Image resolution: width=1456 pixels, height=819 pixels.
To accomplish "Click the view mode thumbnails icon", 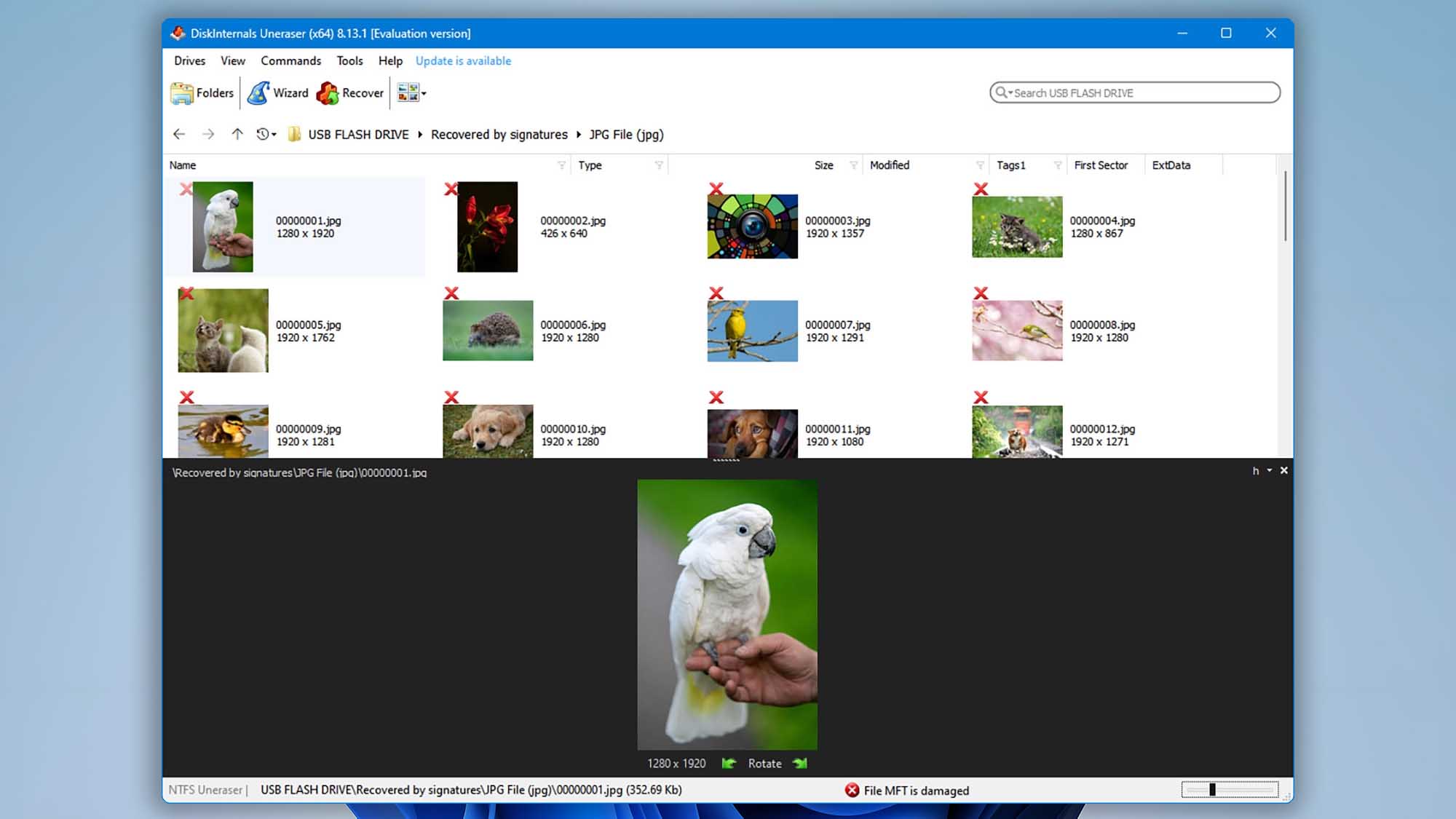I will (x=408, y=92).
